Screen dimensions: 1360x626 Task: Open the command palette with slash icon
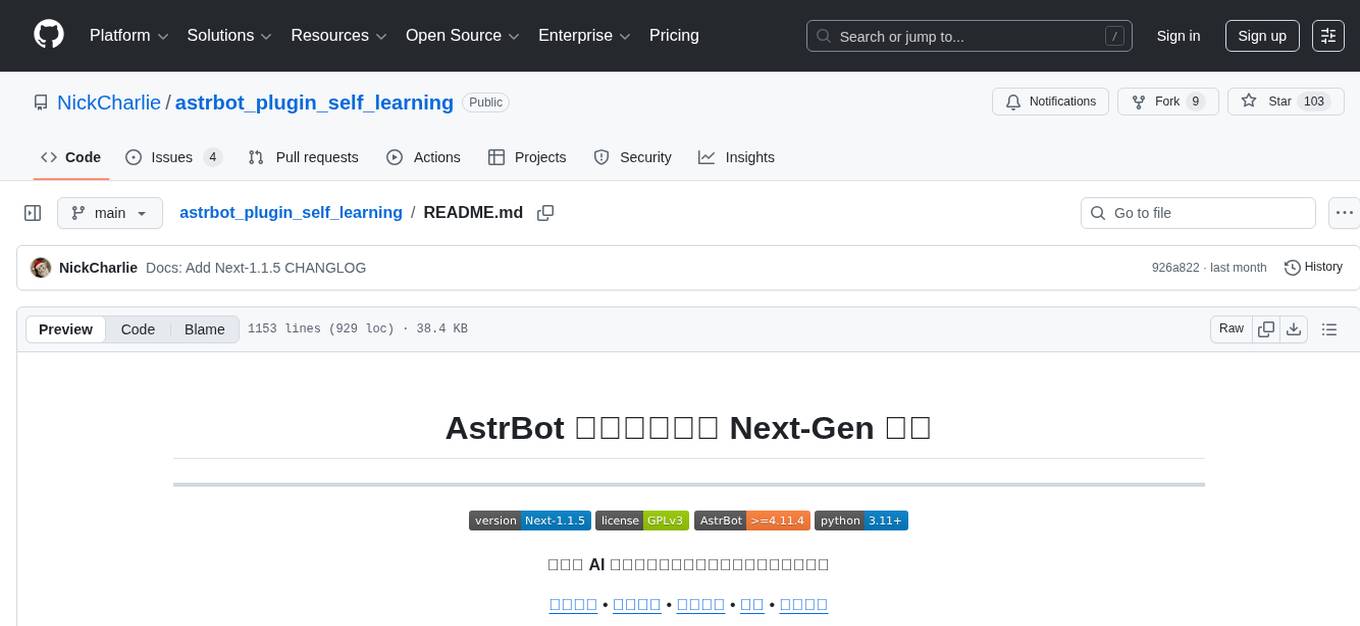point(1114,35)
